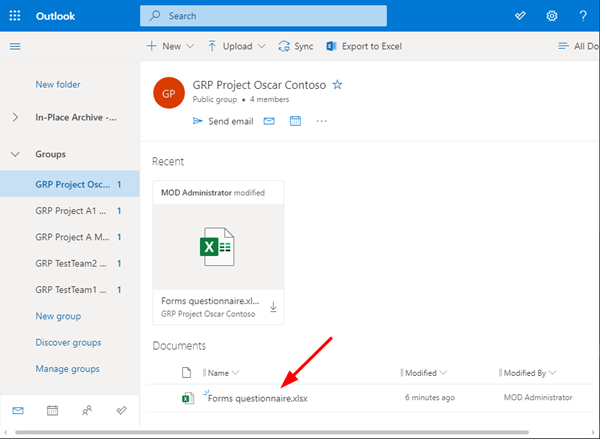This screenshot has height=439, width=600.
Task: Click the horizontal scrollbar at bottom
Action: point(272,432)
